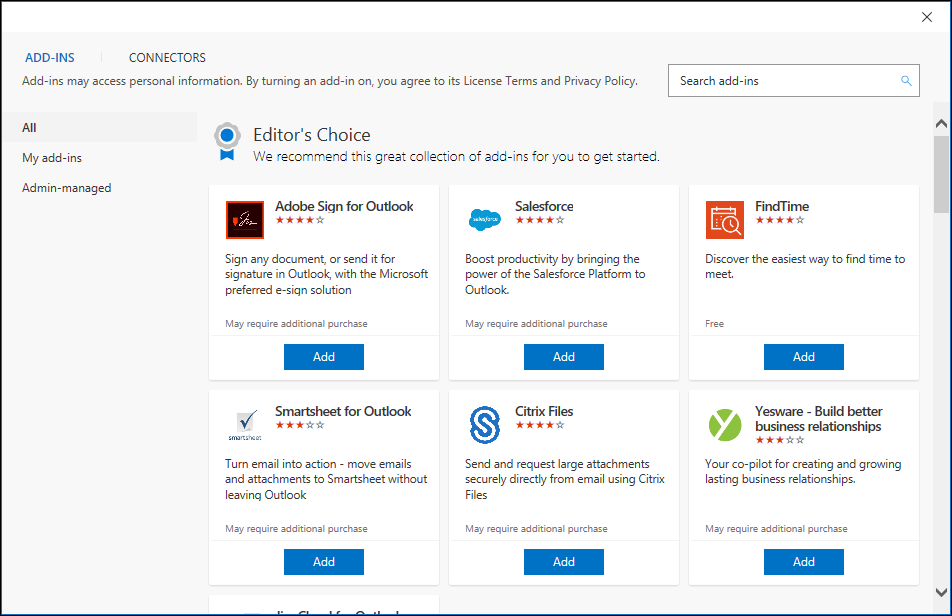This screenshot has width=952, height=616.
Task: Open the Salesforce add-in title
Action: coord(544,207)
